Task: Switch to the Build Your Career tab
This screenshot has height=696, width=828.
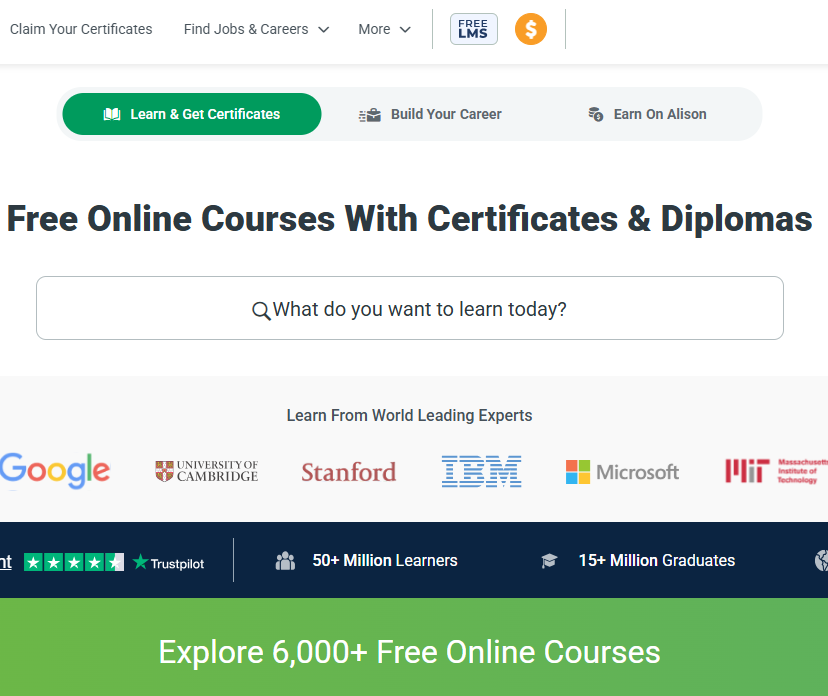Action: [430, 114]
